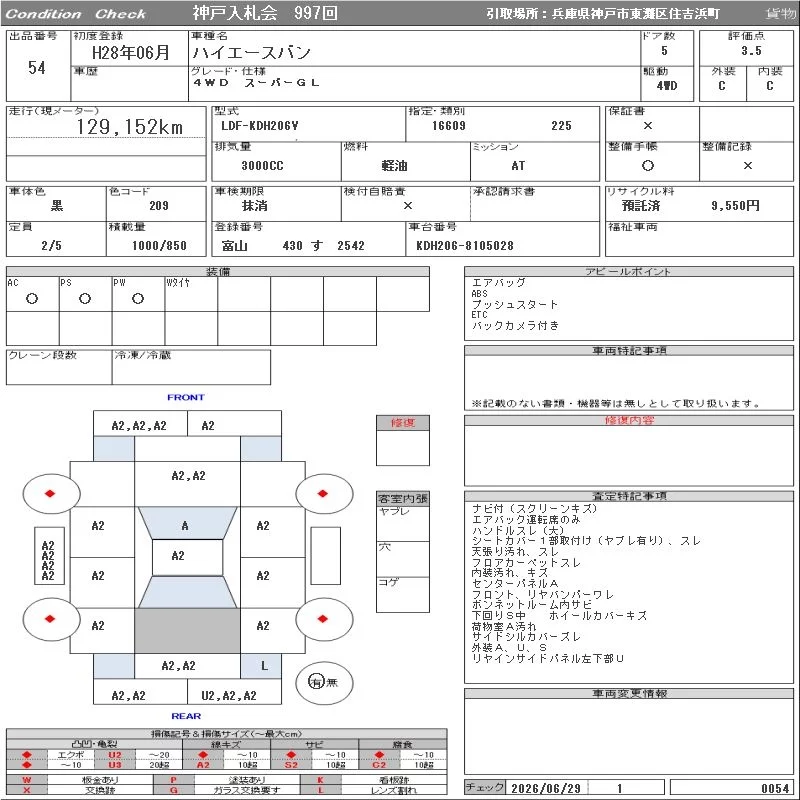Click the A2 legend code cell
The image size is (800, 800).
coord(203,765)
